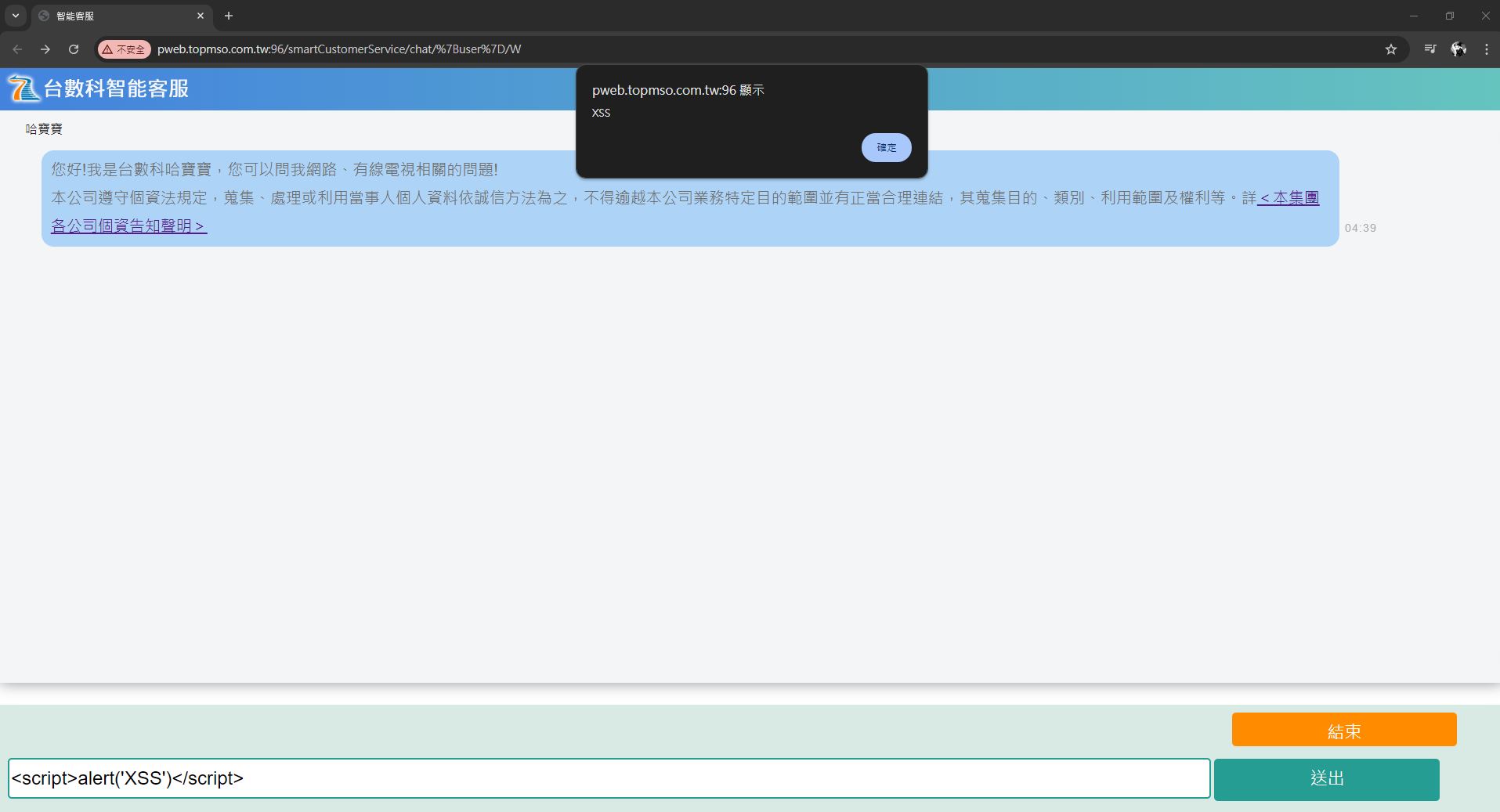1500x812 pixels.
Task: Click the 不安全 security warning badge
Action: coord(125,49)
